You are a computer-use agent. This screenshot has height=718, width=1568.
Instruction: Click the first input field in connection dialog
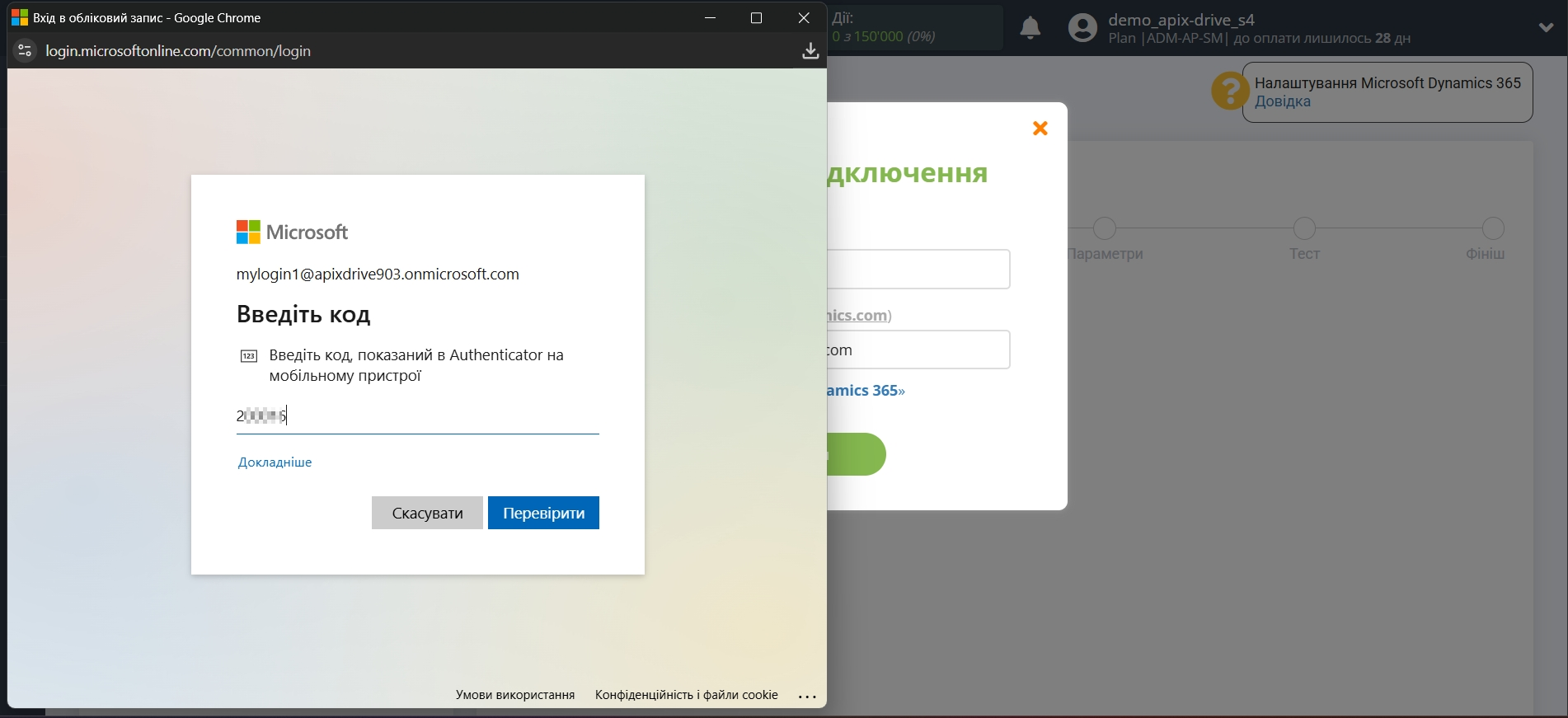pos(918,270)
